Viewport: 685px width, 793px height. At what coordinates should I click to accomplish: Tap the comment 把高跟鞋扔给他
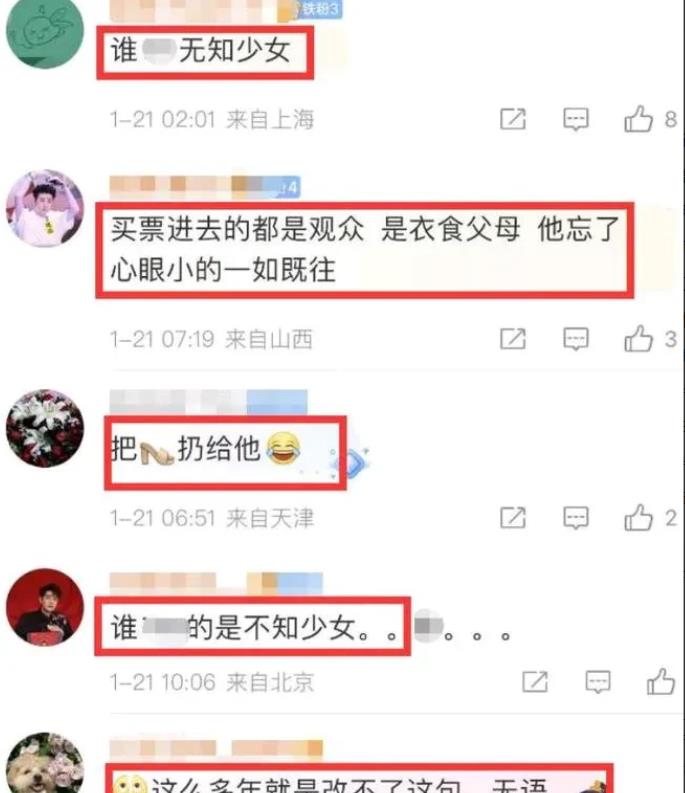tap(206, 449)
